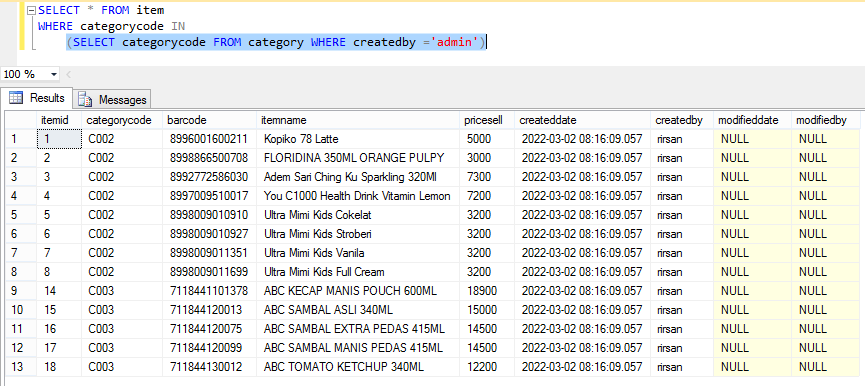
Task: Click modifiedby NULL in TOMATO KETCHUP row
Action: [x=826, y=367]
